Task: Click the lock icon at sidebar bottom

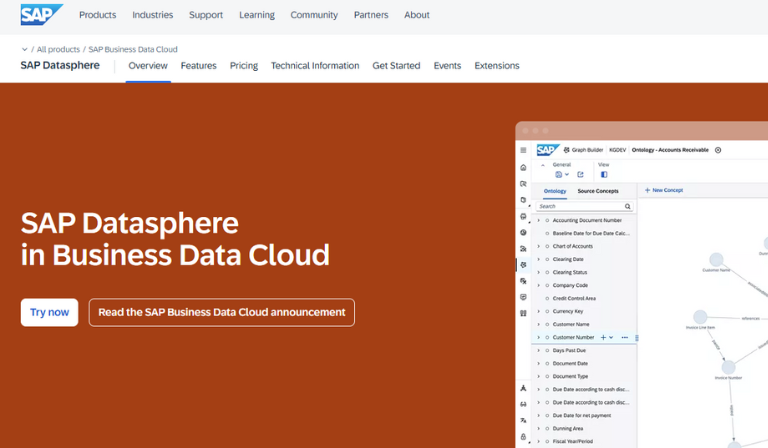Action: coord(523,436)
